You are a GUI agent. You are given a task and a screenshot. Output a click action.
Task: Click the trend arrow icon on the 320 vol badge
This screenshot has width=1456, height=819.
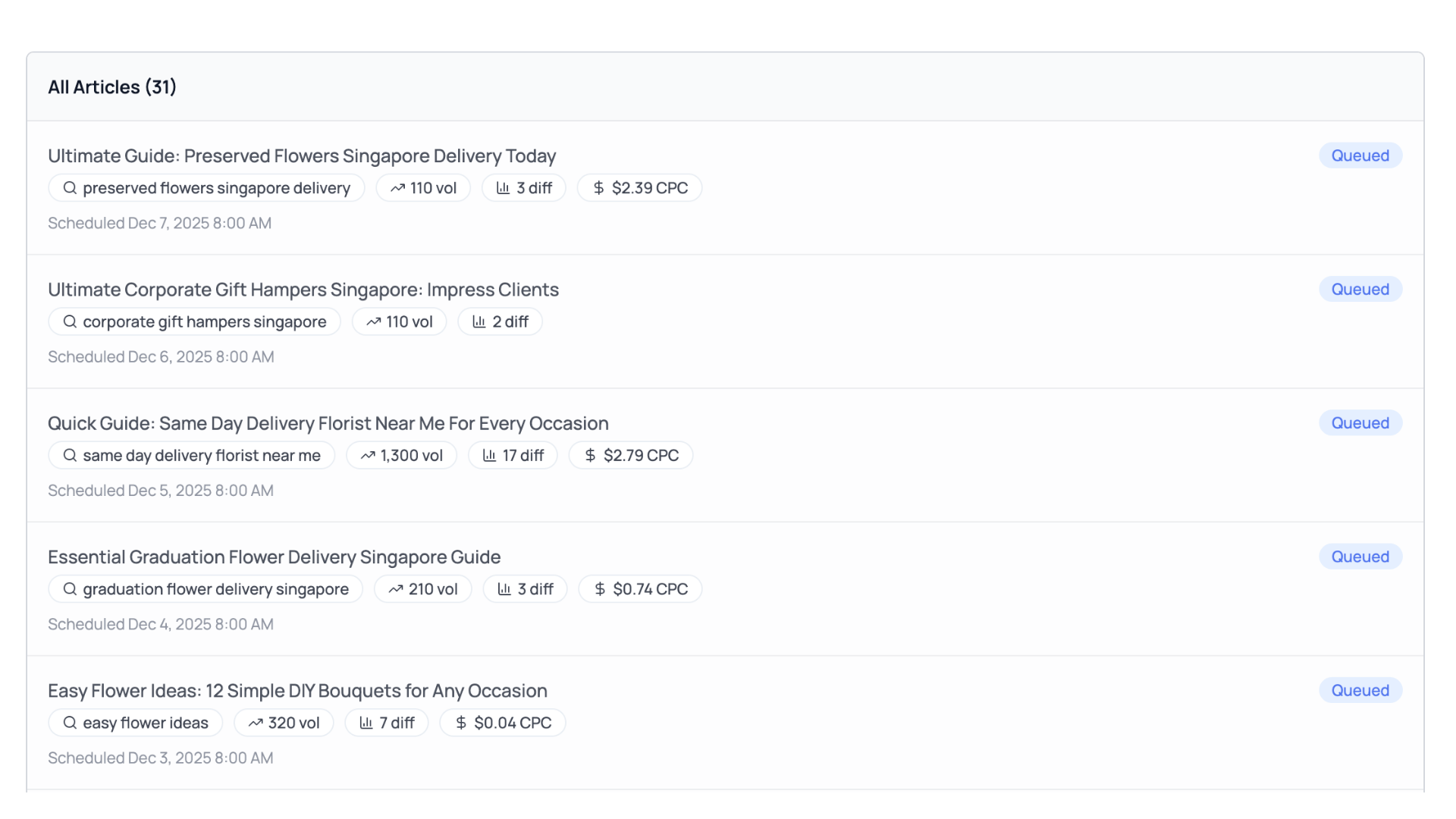(x=256, y=722)
